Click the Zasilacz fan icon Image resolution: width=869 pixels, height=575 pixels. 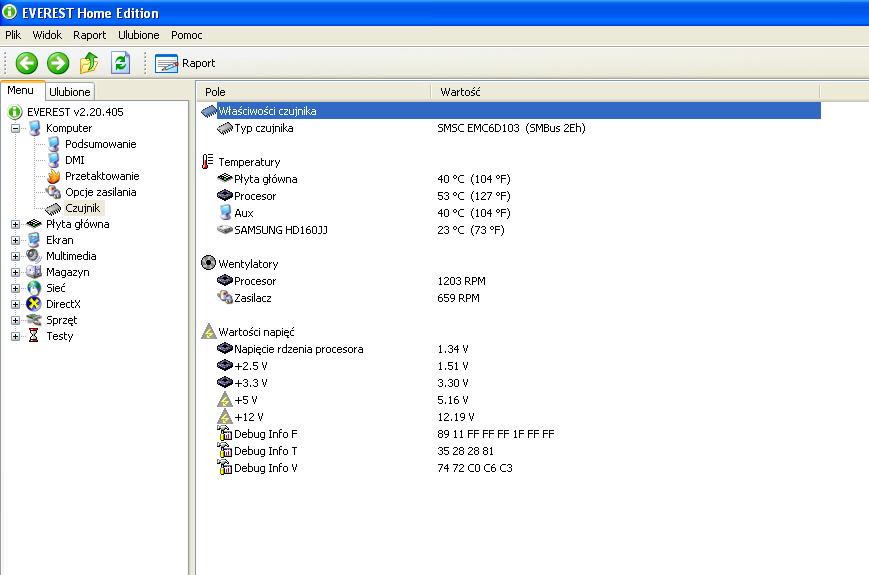[224, 297]
